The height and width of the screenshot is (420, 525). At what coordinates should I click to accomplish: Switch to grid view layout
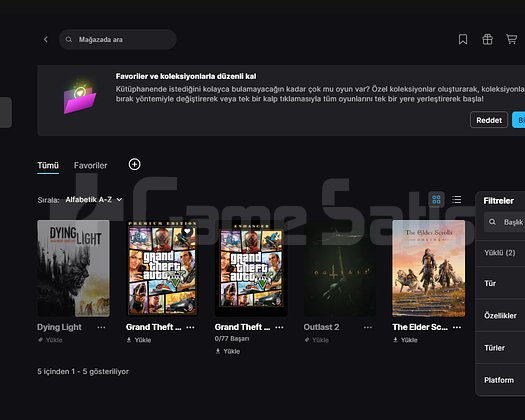pos(436,200)
